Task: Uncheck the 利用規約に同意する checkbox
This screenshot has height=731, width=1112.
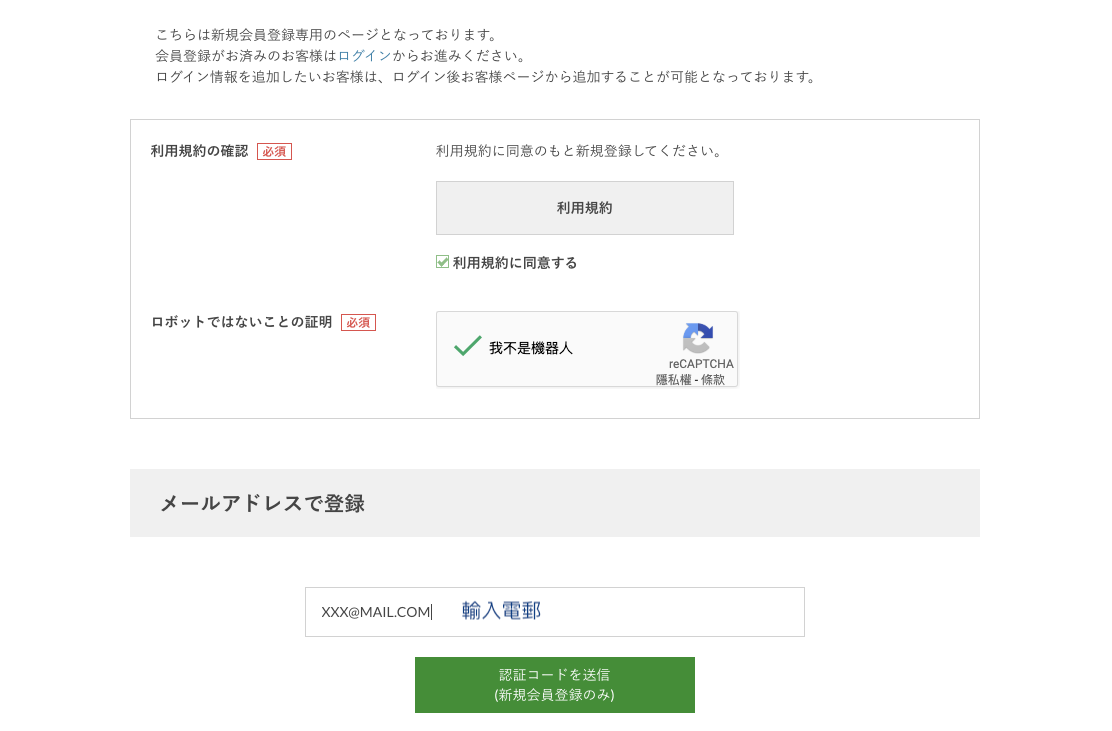Action: click(x=443, y=262)
